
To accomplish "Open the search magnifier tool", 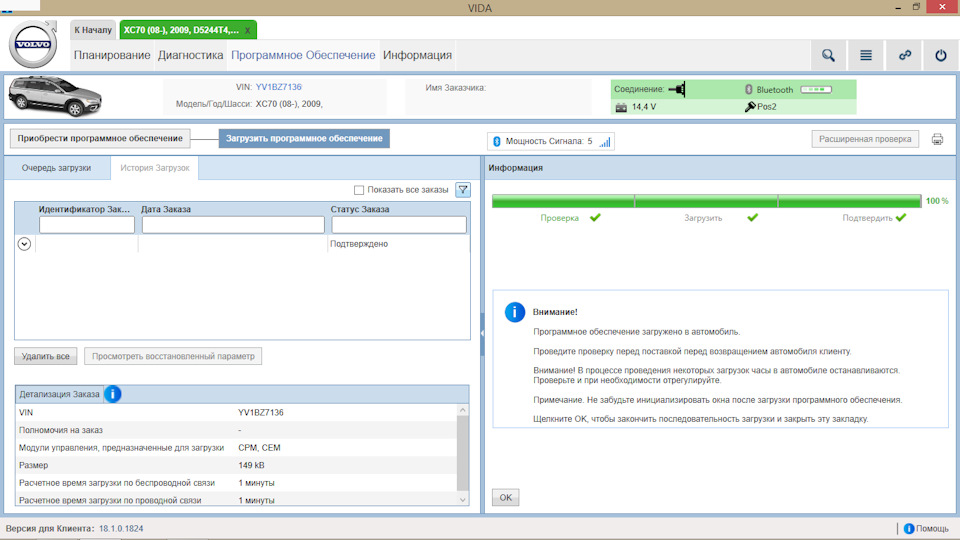I will click(828, 55).
